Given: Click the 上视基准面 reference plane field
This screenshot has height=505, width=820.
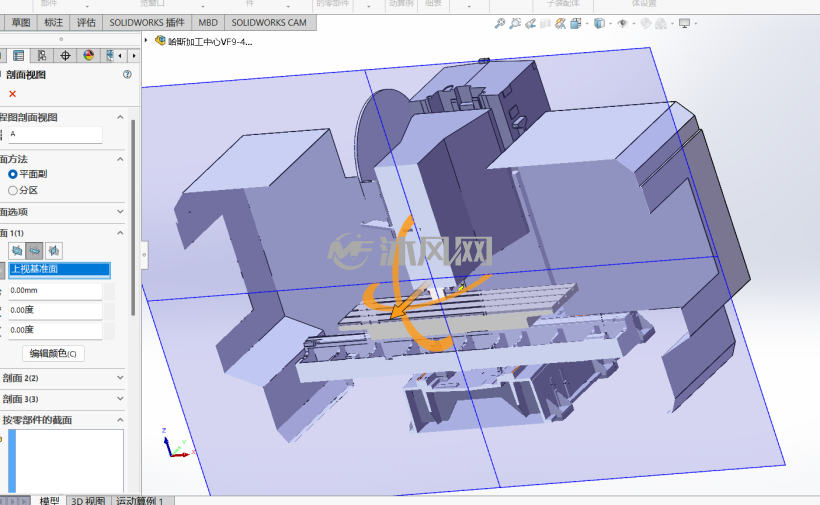Looking at the screenshot, I should [x=60, y=270].
